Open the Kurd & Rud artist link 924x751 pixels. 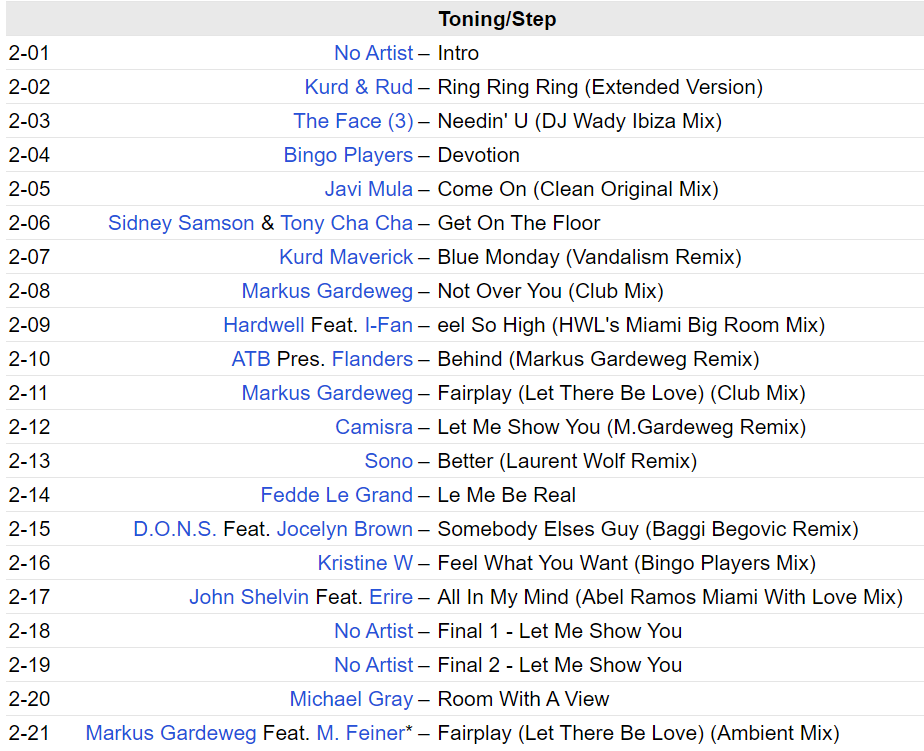(x=358, y=87)
